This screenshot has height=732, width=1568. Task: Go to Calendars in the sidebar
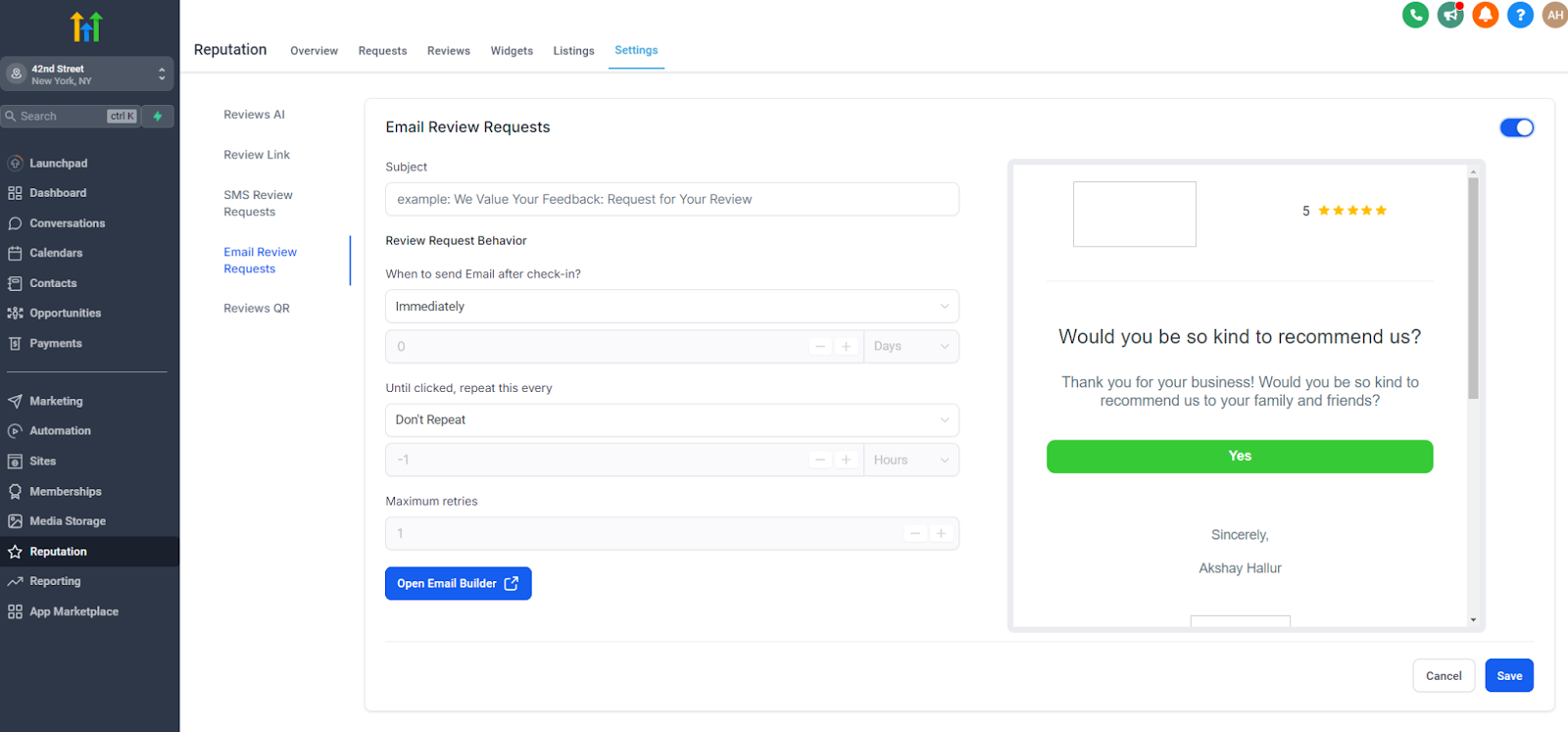coord(56,253)
